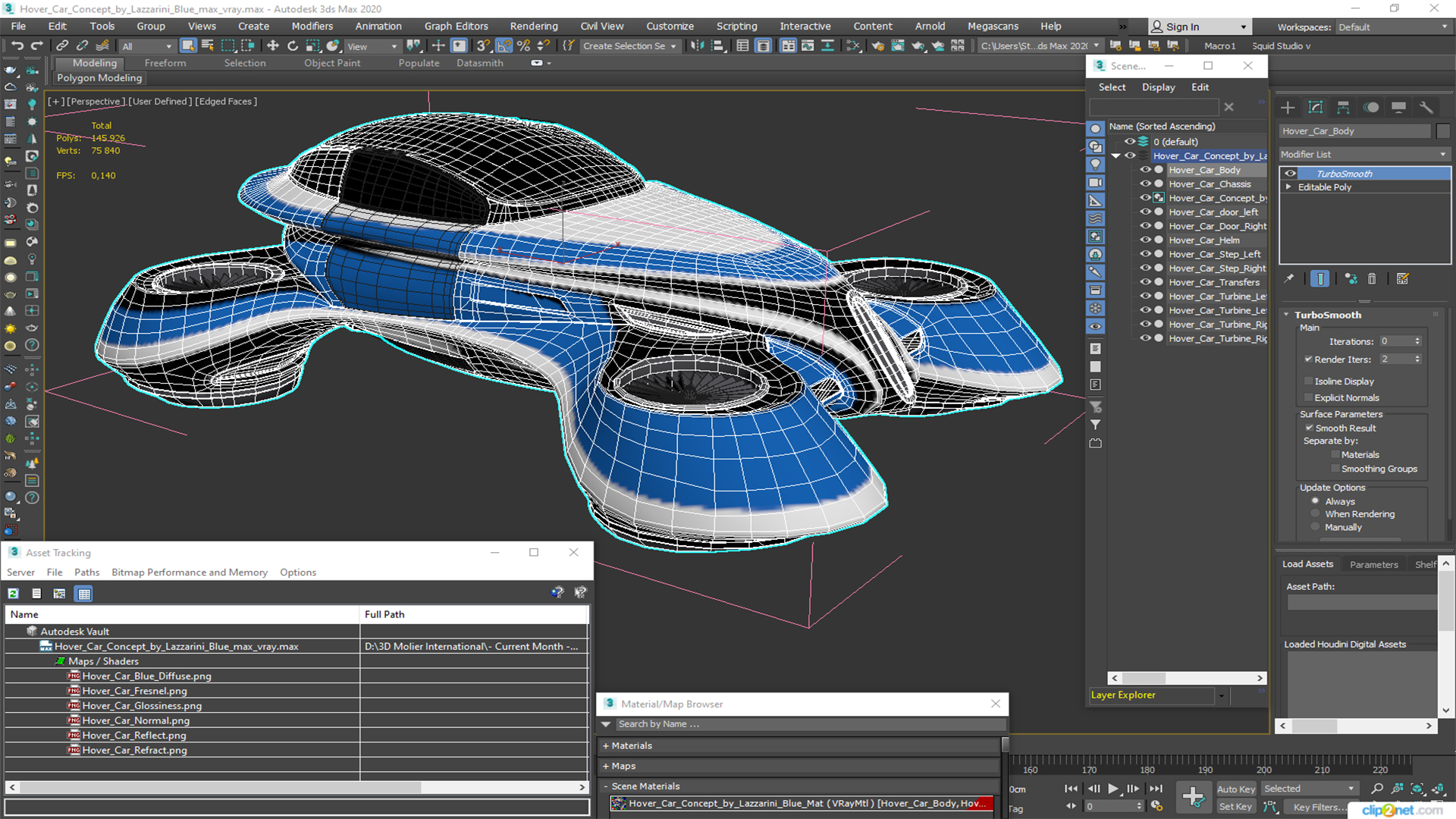Open the Workspaces Default dropdown

1392,27
